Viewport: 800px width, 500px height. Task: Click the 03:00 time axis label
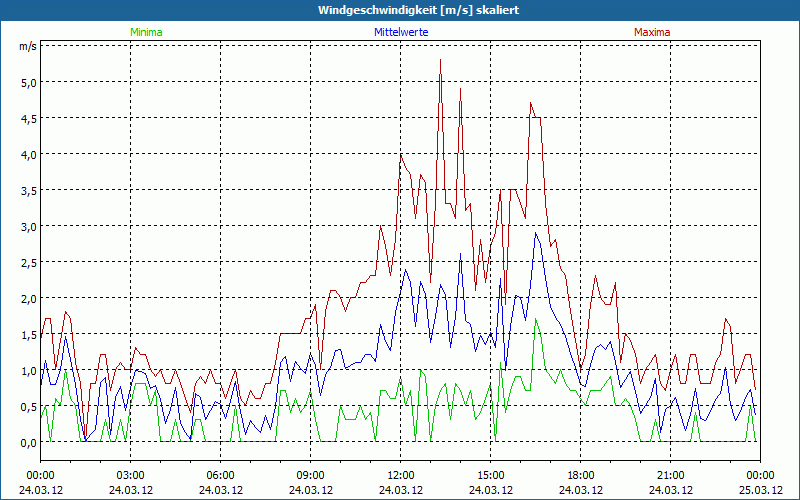click(x=131, y=476)
